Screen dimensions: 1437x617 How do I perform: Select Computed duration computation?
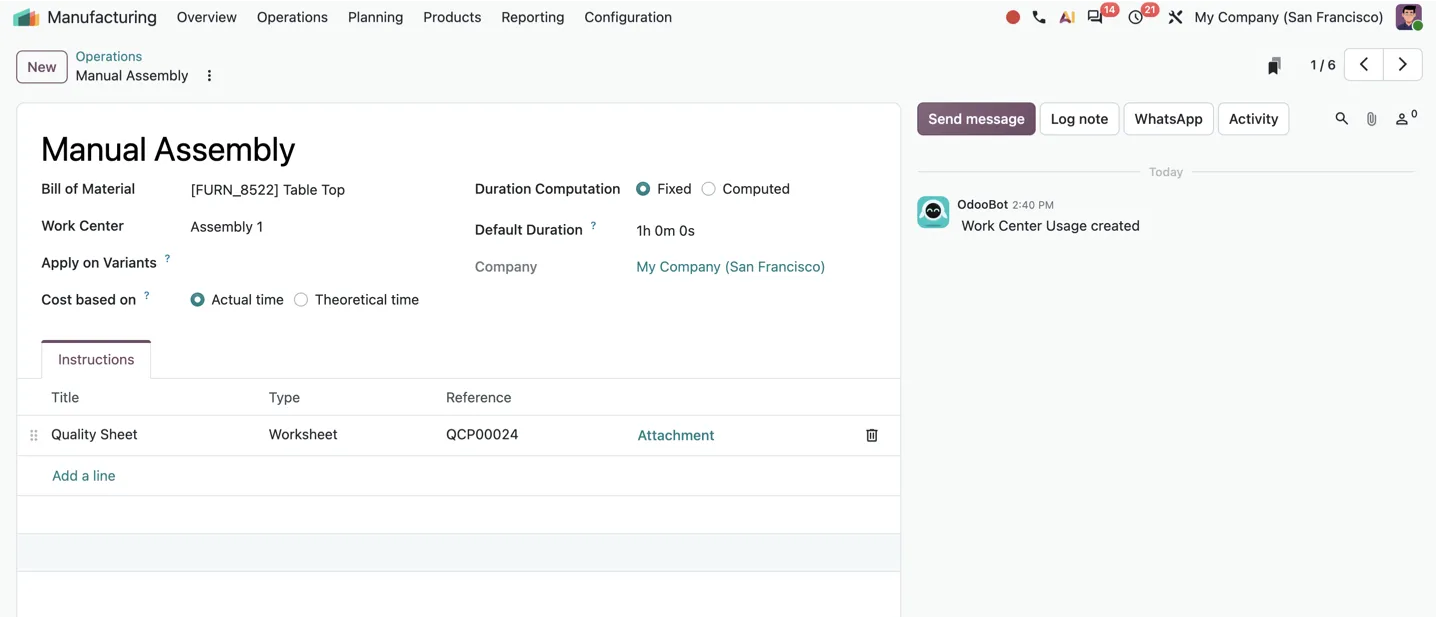pyautogui.click(x=708, y=189)
